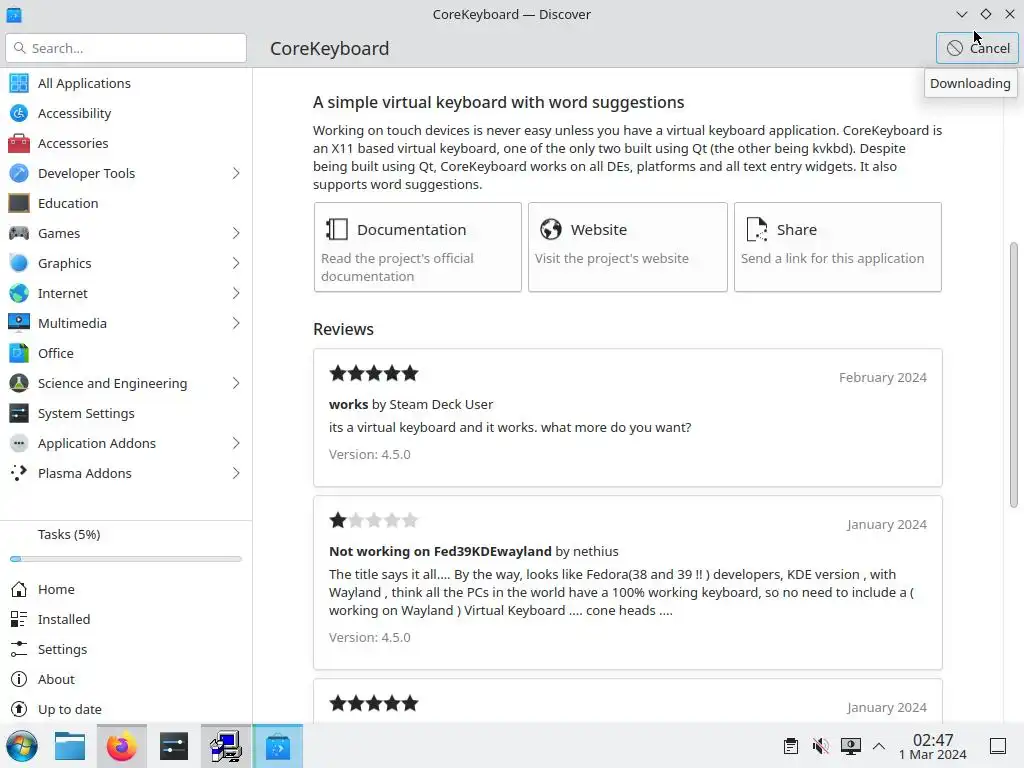The image size is (1024, 768).
Task: Open the clock showing 02:47
Action: (933, 746)
